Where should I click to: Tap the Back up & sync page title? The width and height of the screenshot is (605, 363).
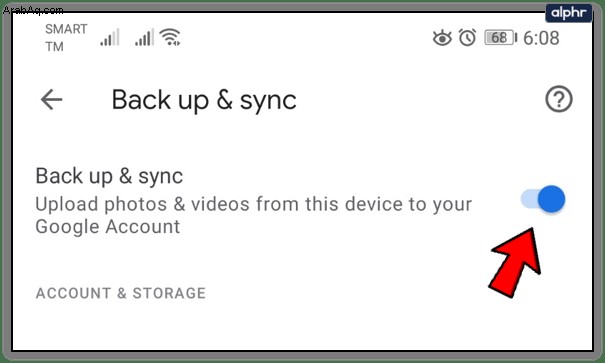coord(204,100)
